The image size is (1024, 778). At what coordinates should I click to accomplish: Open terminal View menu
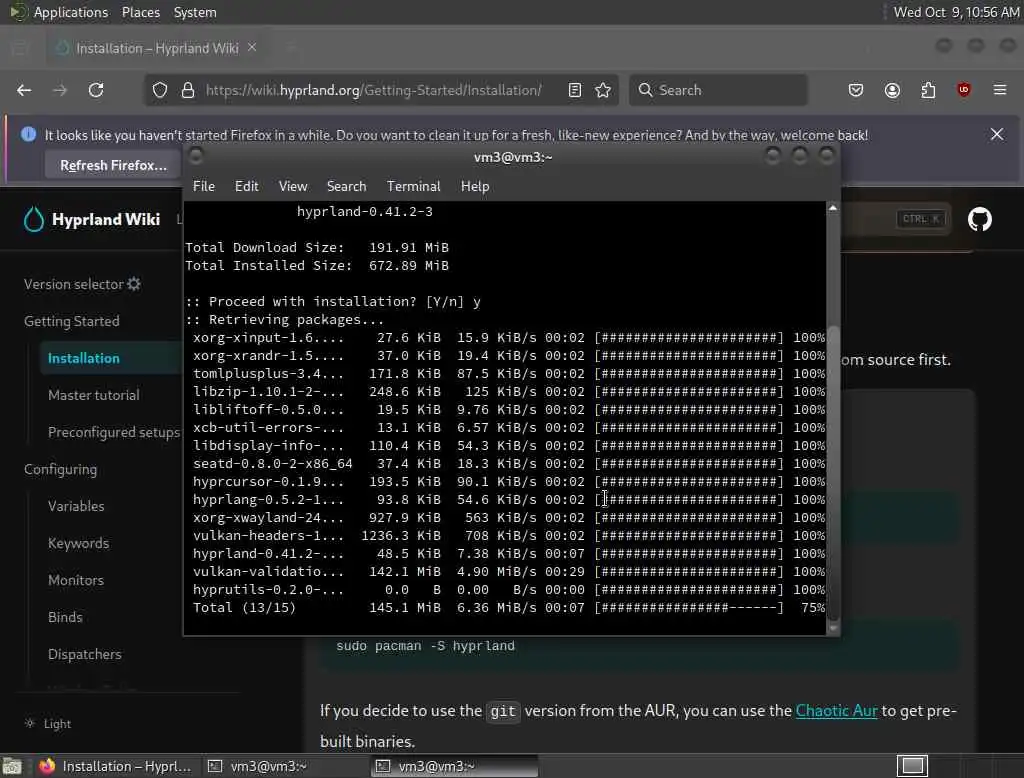click(293, 186)
